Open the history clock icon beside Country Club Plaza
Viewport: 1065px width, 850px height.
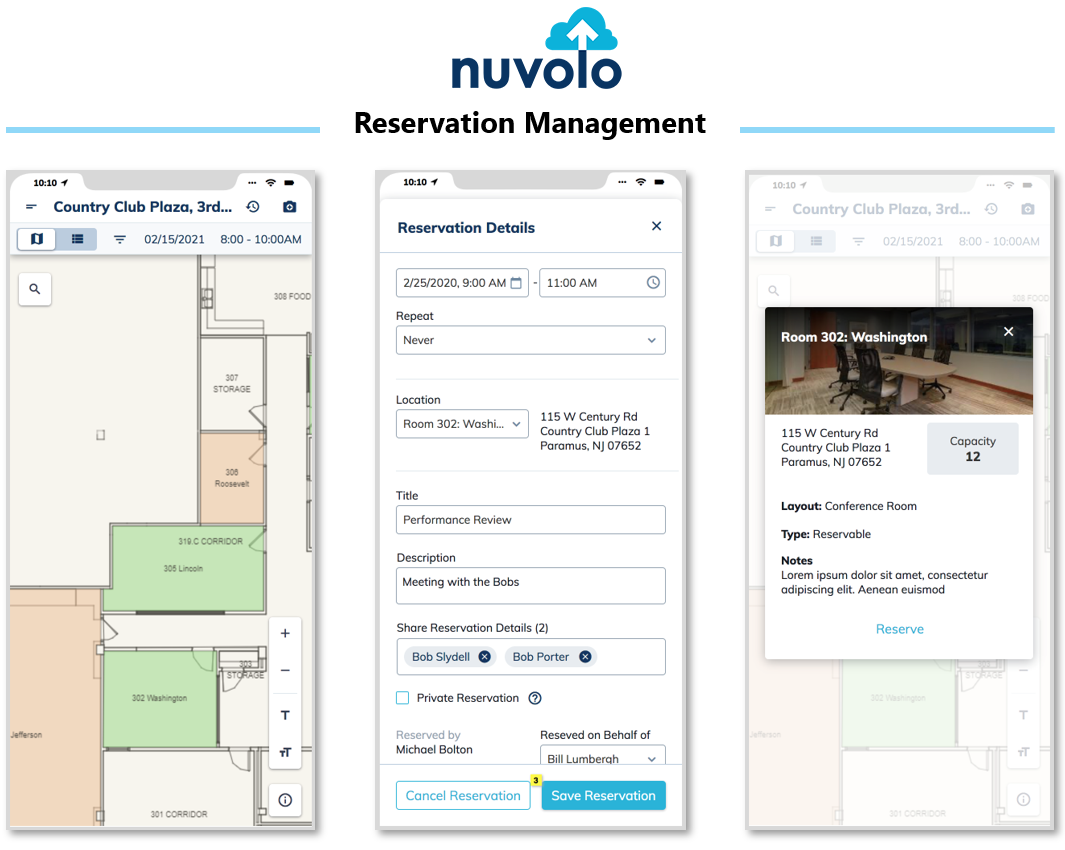[253, 207]
